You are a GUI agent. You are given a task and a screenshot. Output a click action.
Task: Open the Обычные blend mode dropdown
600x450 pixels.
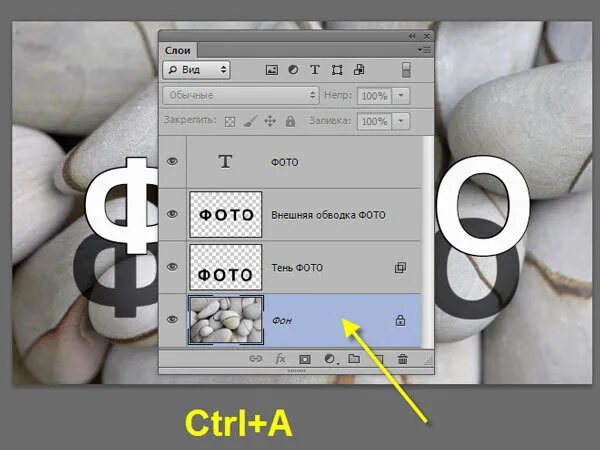(x=241, y=95)
